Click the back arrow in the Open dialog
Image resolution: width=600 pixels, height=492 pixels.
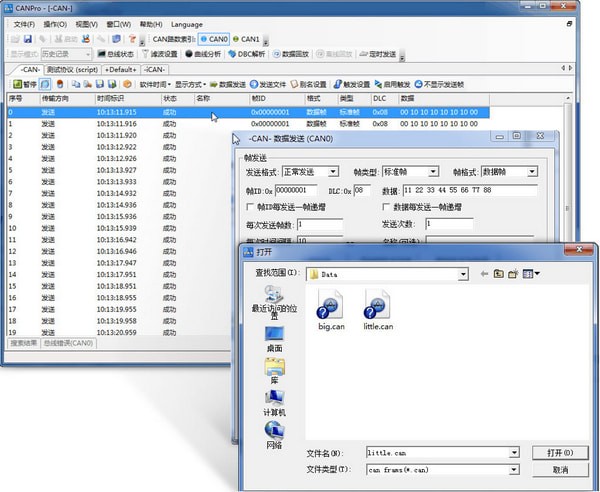coord(484,274)
